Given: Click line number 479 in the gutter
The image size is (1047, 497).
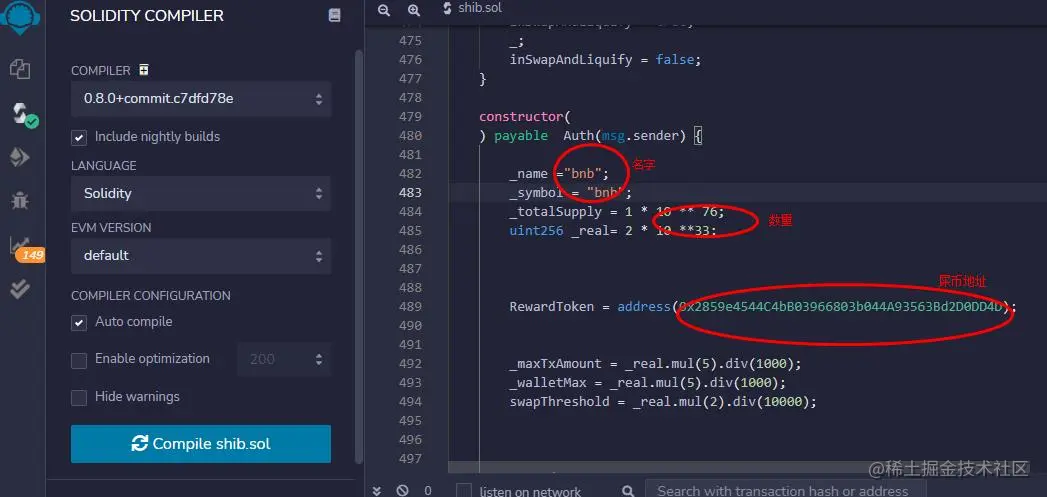Looking at the screenshot, I should 411,116.
